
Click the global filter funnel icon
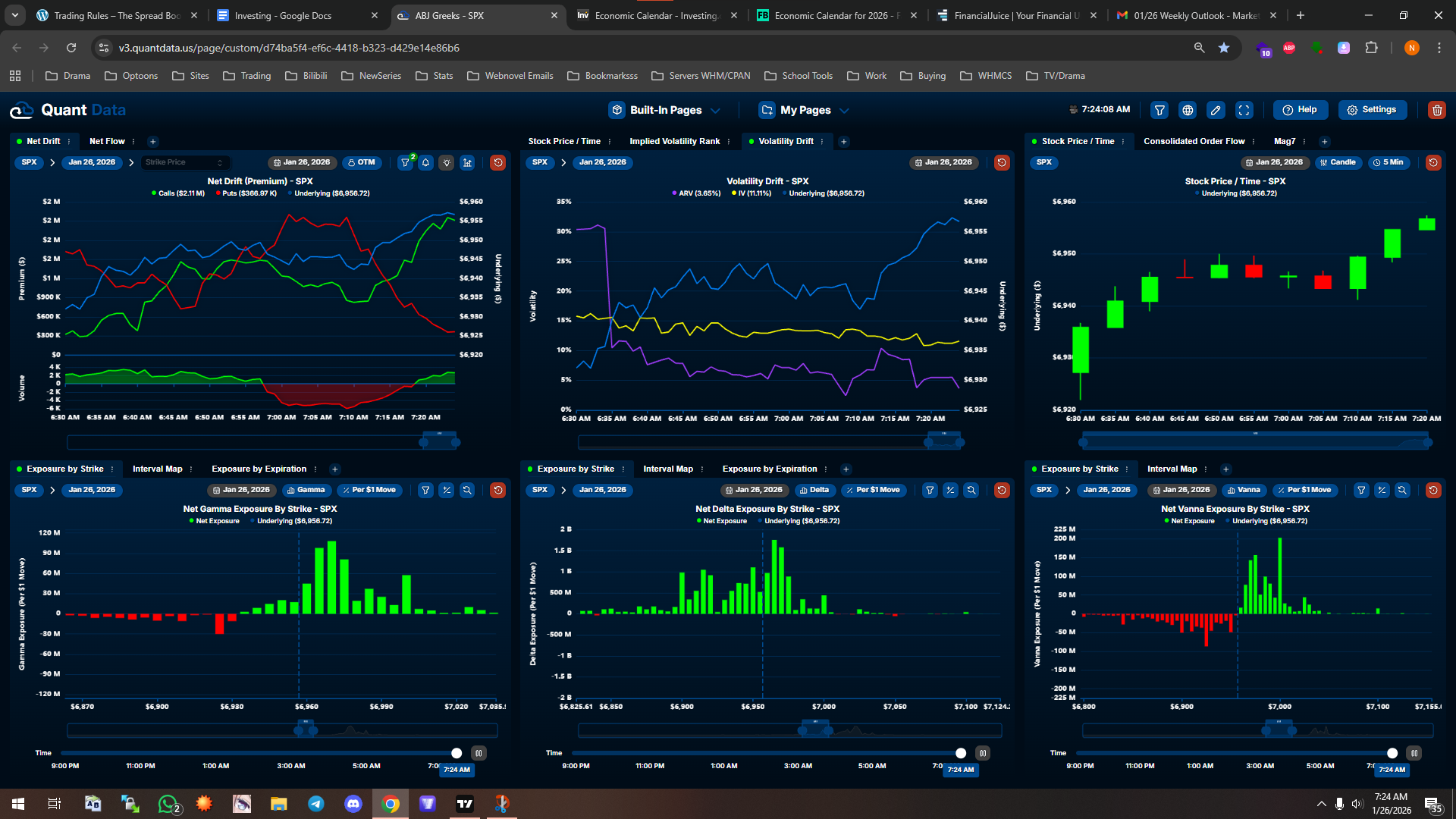point(1159,110)
